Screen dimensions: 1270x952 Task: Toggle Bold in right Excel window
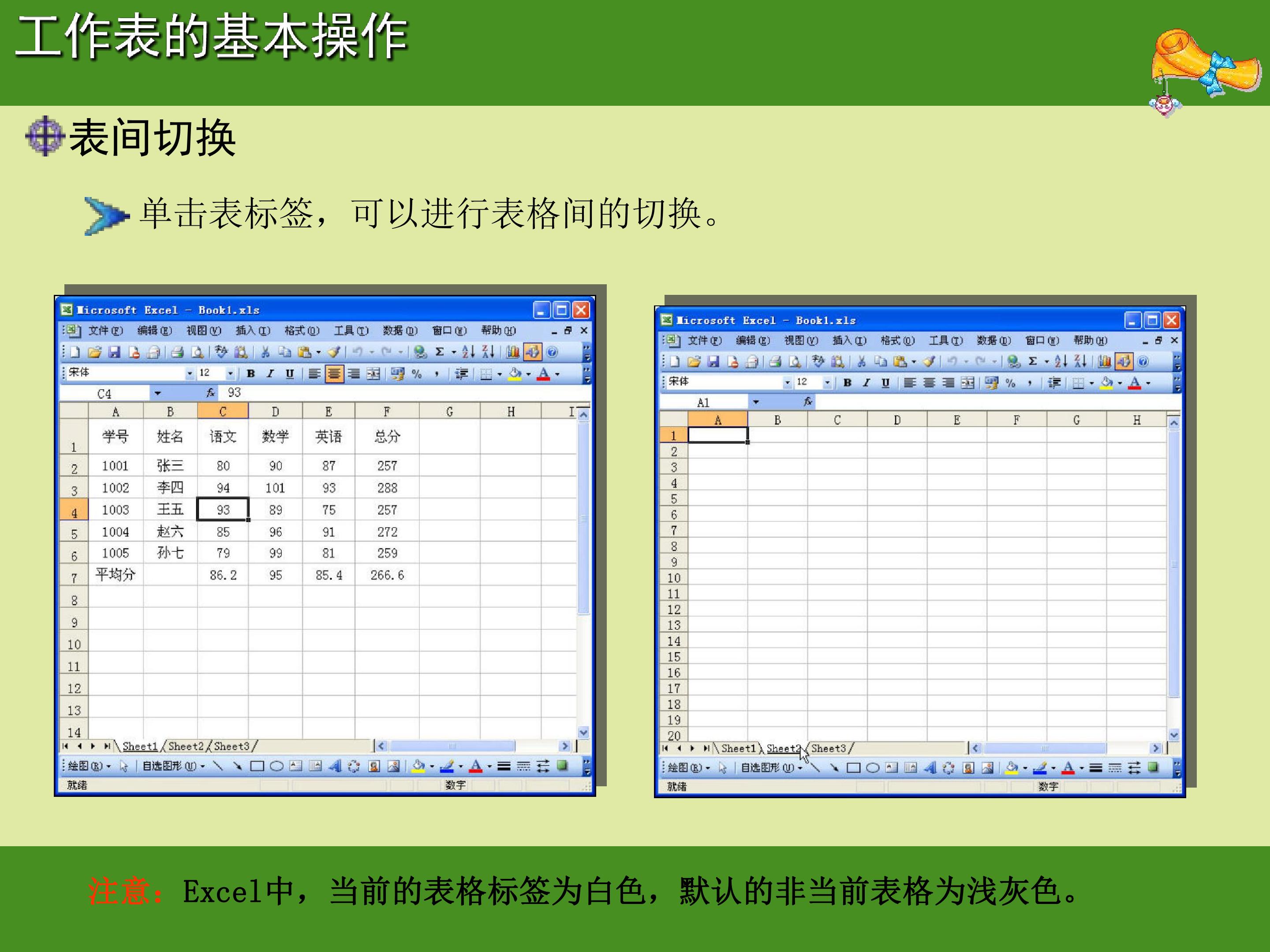tap(847, 383)
